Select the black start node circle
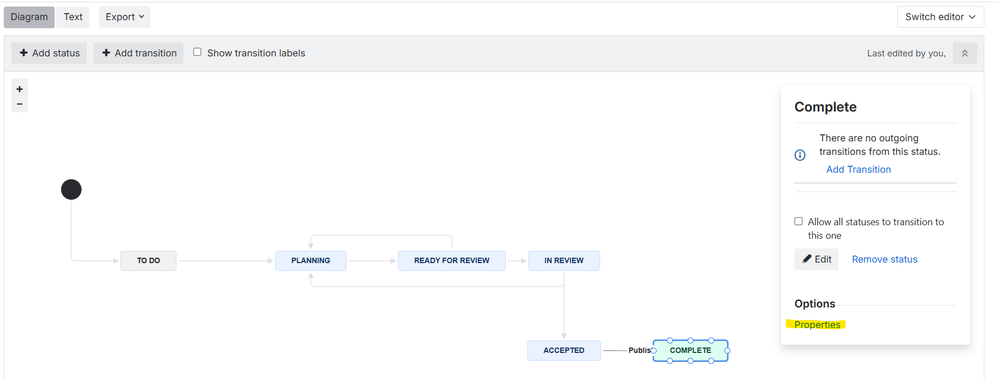999x379 pixels. point(71,189)
